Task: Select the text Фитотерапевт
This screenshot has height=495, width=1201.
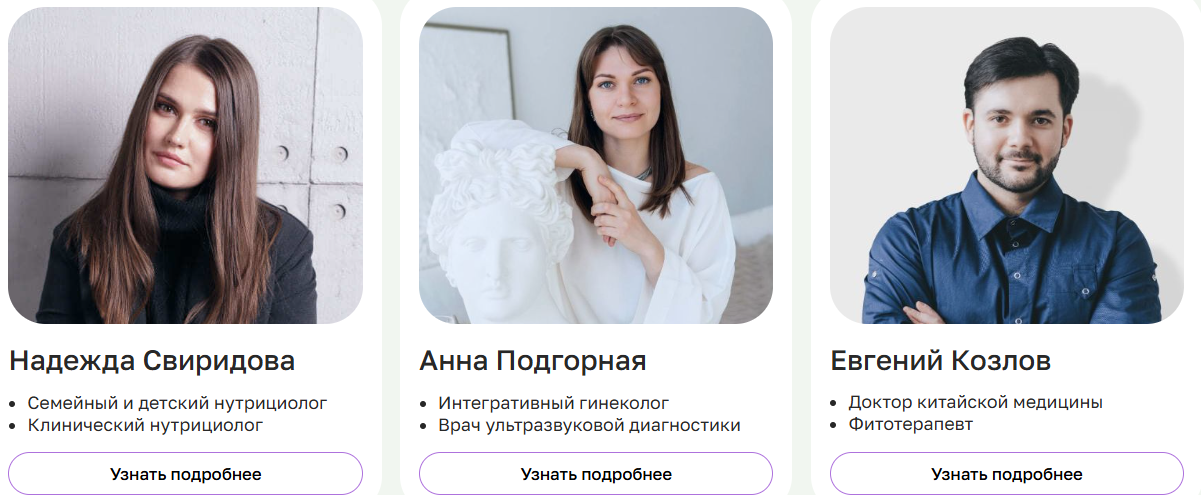Action: (x=910, y=425)
